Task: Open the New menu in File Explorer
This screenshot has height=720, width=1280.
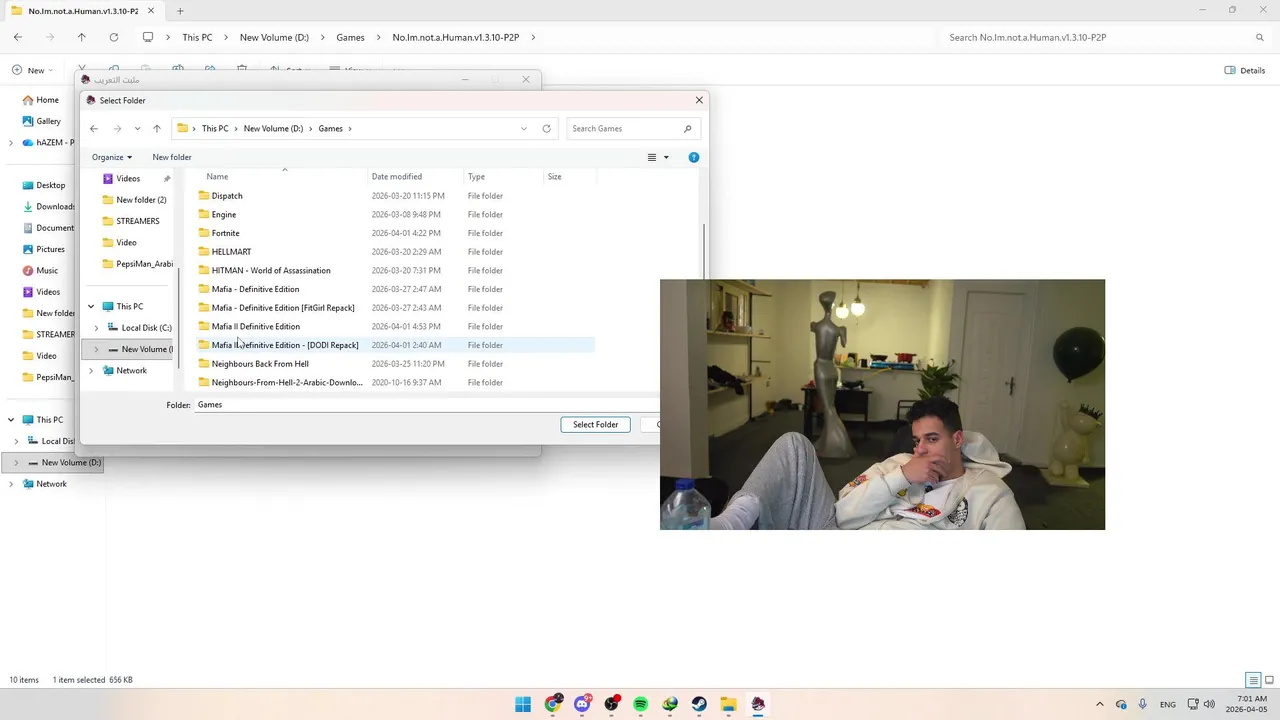Action: (x=32, y=70)
